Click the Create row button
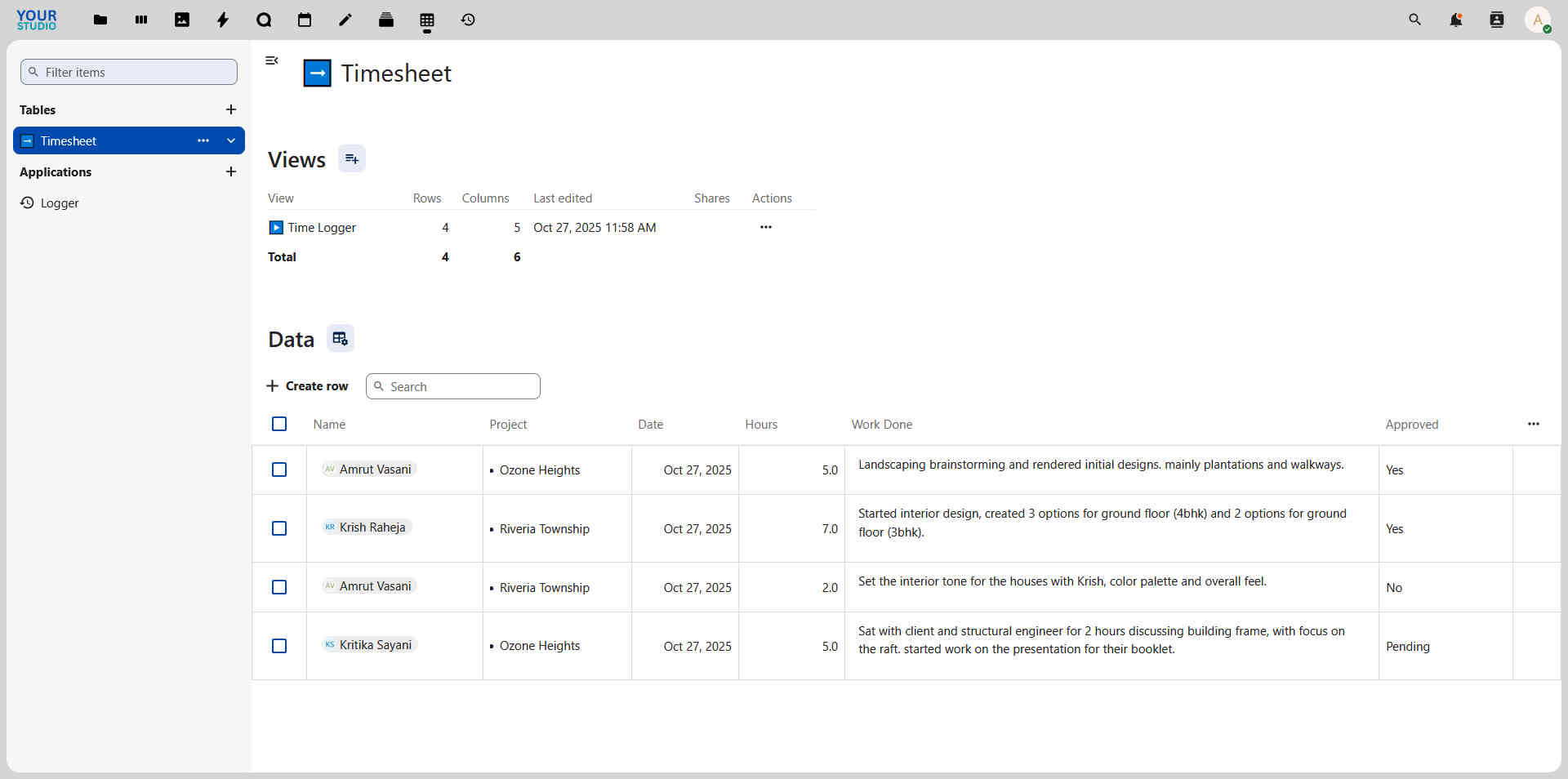Screen dimensions: 1568x779 click(x=308, y=386)
